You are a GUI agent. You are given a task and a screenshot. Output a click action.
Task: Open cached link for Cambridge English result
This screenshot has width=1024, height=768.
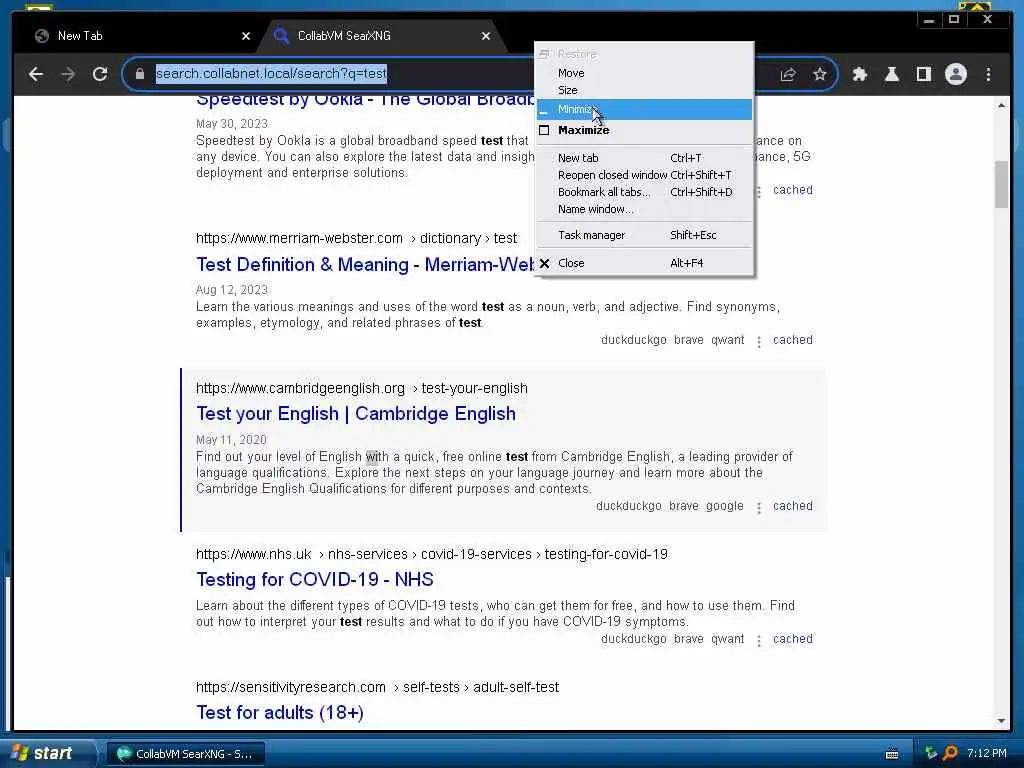pos(793,505)
